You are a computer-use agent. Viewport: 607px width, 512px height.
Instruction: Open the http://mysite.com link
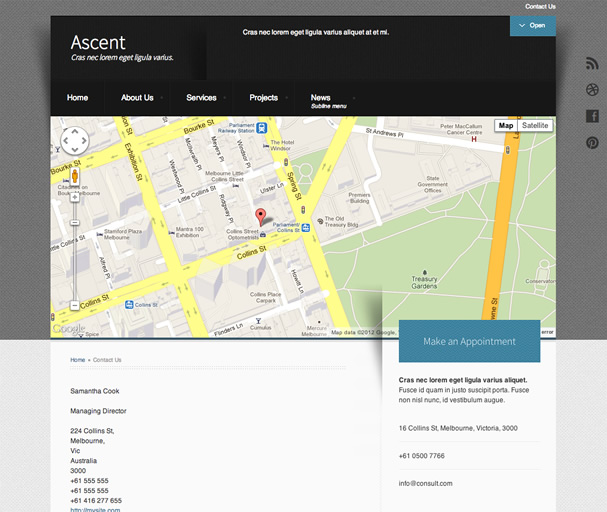click(x=95, y=509)
